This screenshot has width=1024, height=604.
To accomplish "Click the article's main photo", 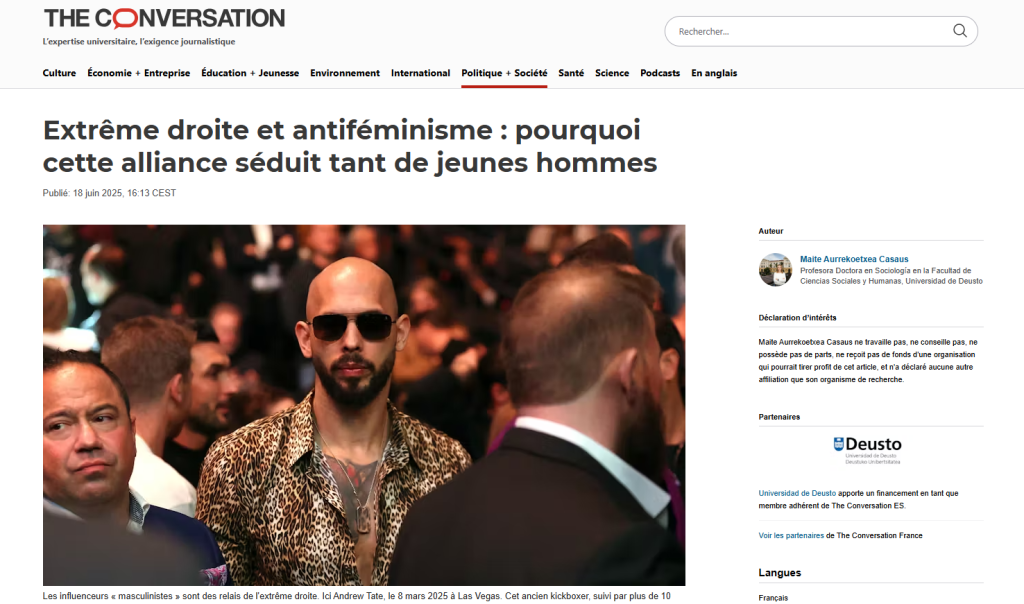I will click(364, 405).
